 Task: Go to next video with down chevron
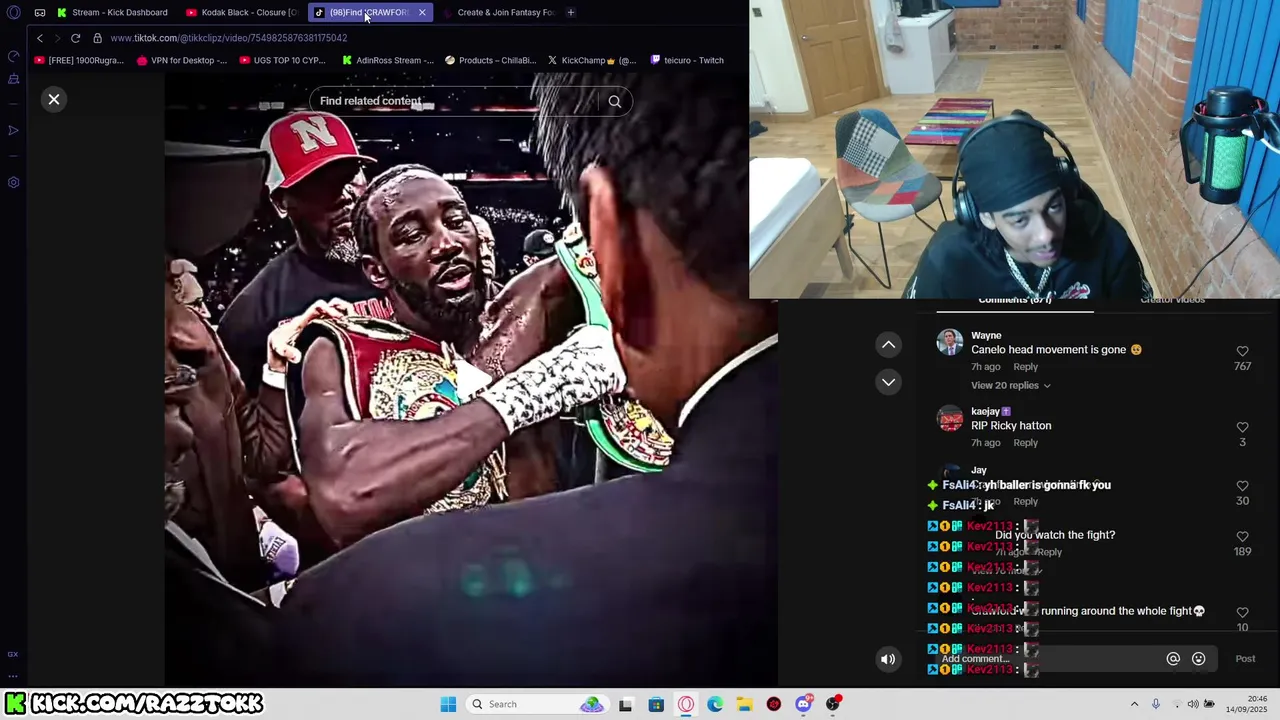(888, 382)
